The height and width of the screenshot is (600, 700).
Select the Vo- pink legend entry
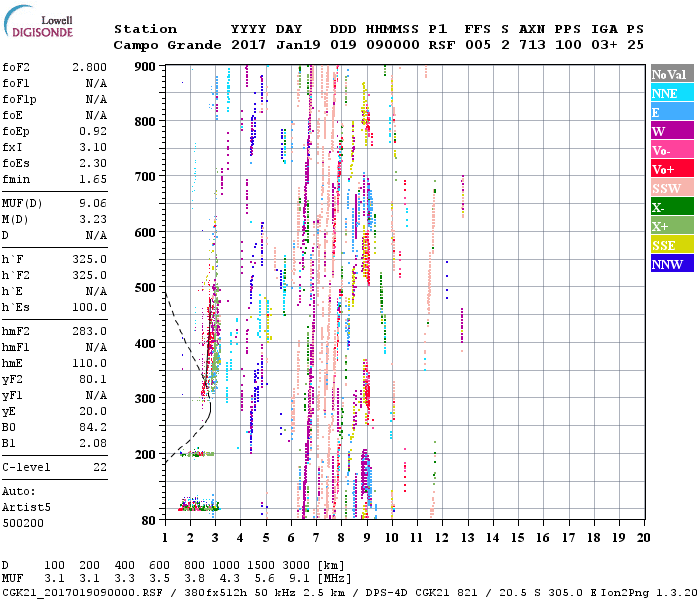[670, 150]
